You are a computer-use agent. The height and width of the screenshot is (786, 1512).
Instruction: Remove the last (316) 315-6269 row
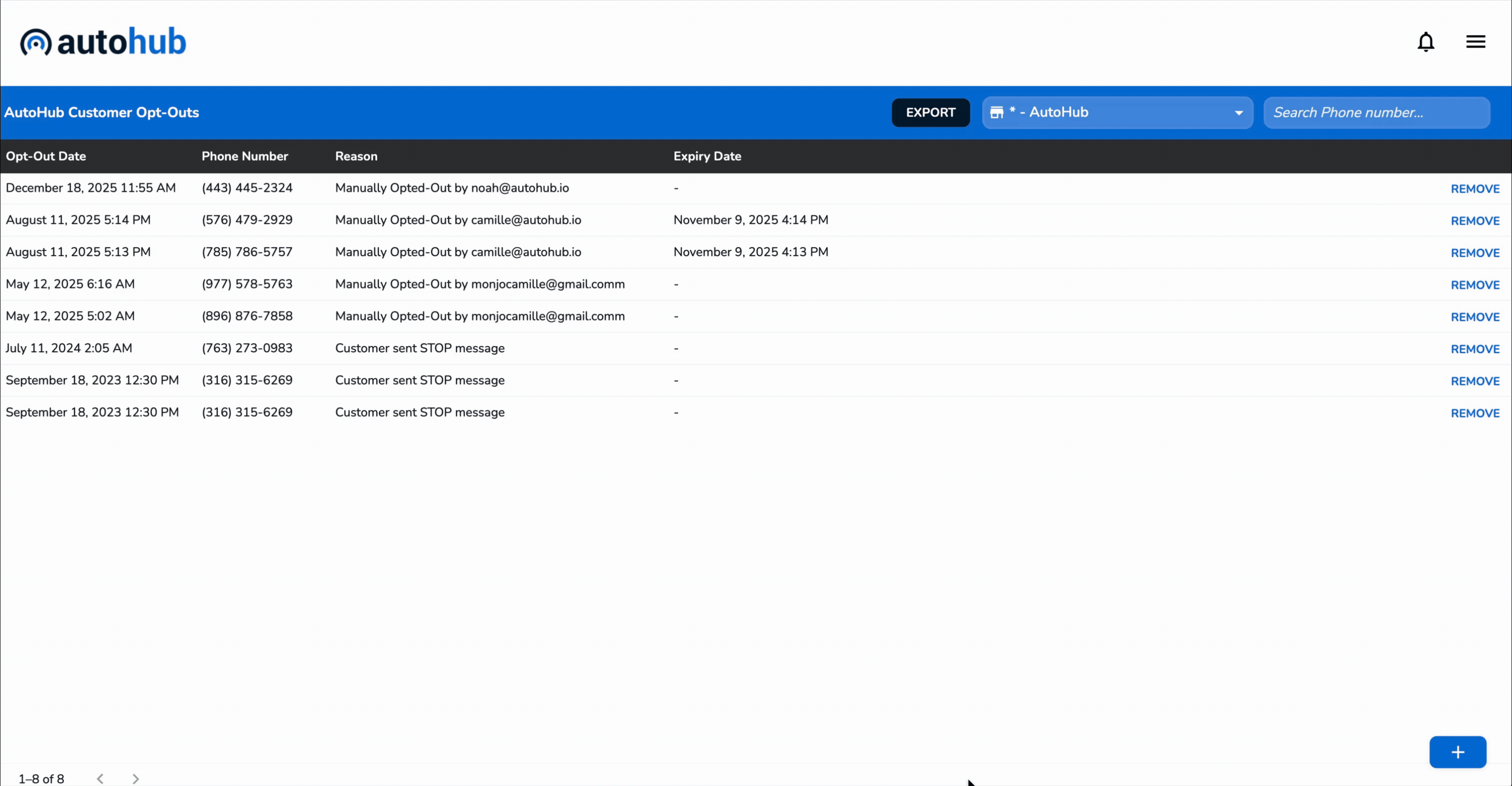click(1475, 413)
